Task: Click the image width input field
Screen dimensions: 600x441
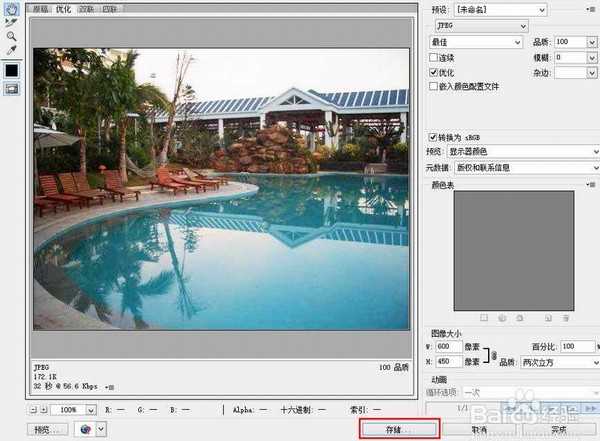Action: [x=451, y=346]
